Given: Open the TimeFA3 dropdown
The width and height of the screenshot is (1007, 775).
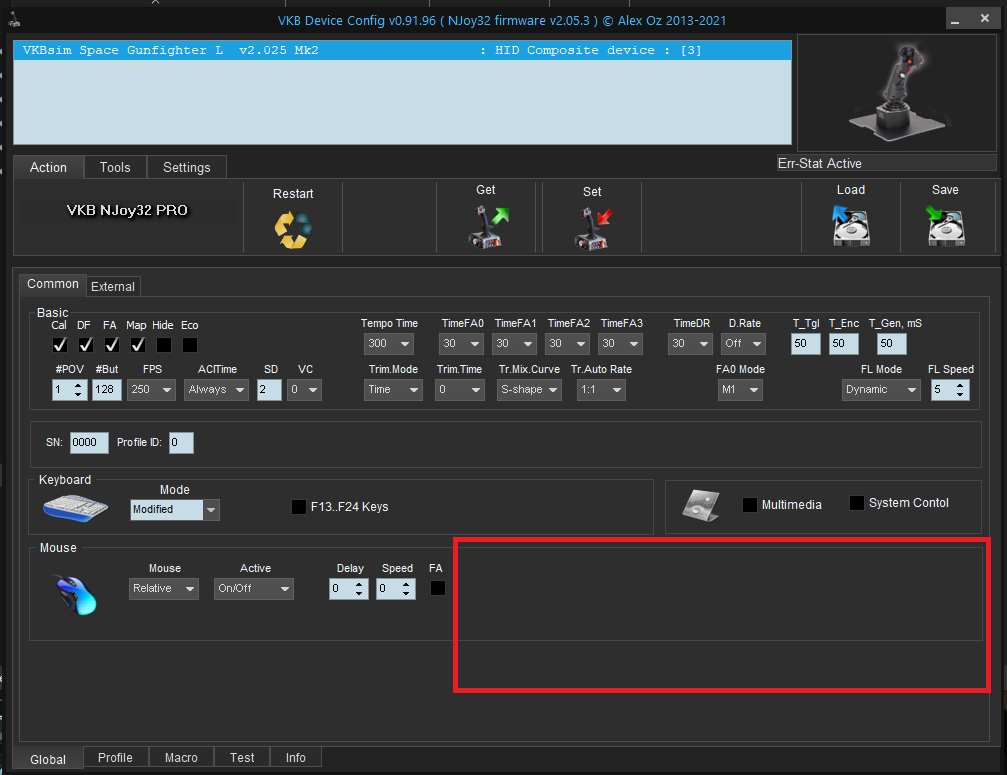Looking at the screenshot, I should pyautogui.click(x=620, y=344).
